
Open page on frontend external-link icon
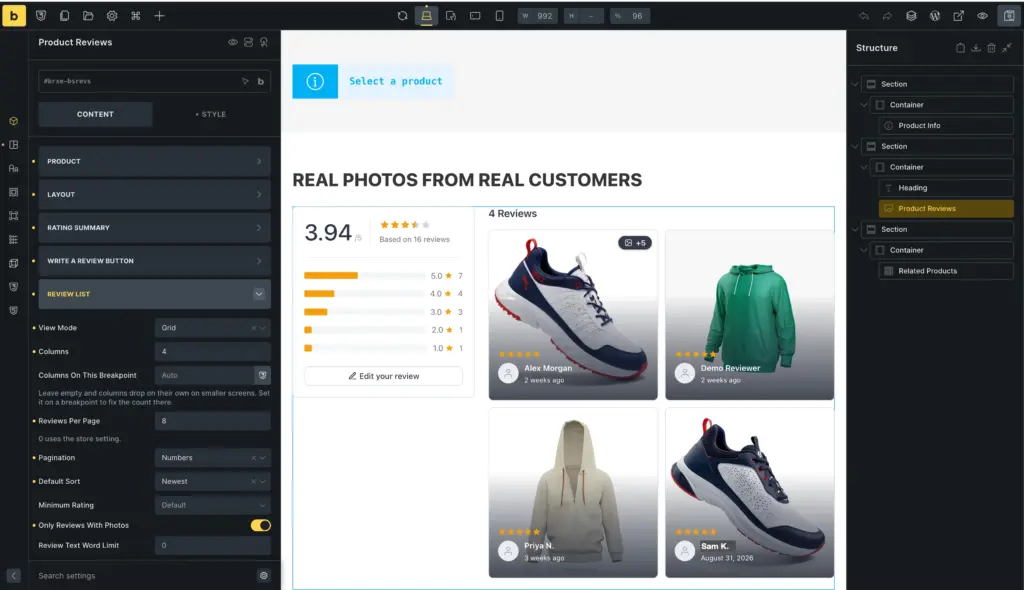coord(958,16)
